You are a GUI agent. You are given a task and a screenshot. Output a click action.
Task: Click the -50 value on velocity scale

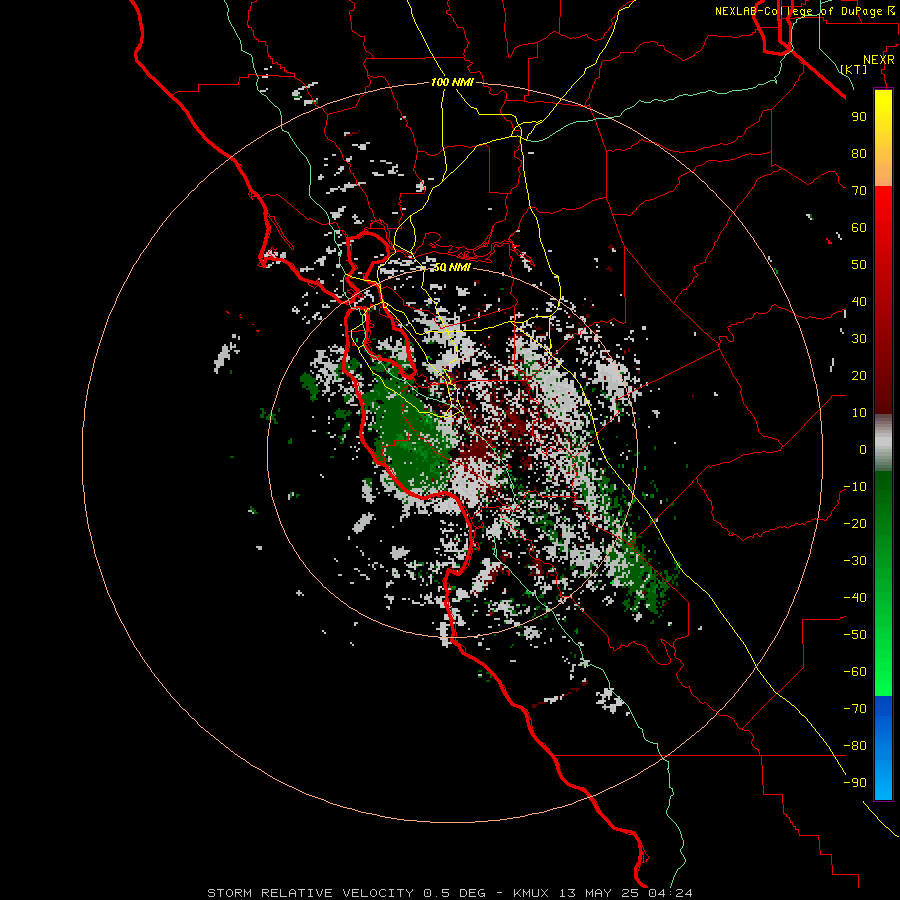855,635
